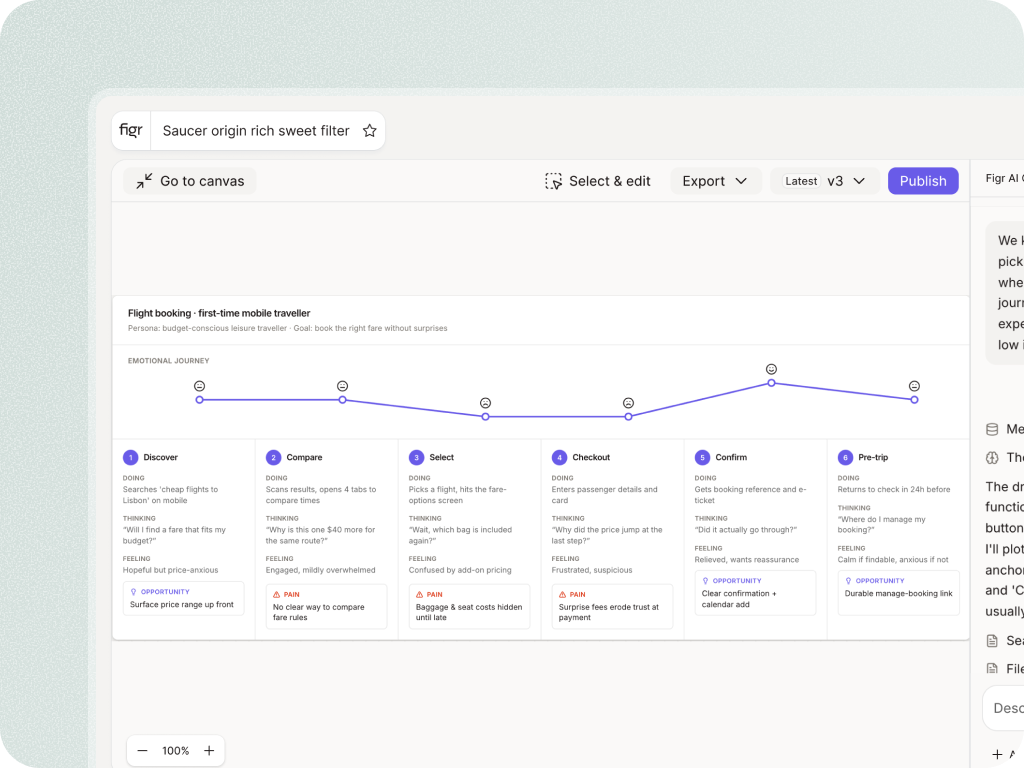Click the step 4 Checkout number badge
The image size is (1024, 768).
(560, 457)
